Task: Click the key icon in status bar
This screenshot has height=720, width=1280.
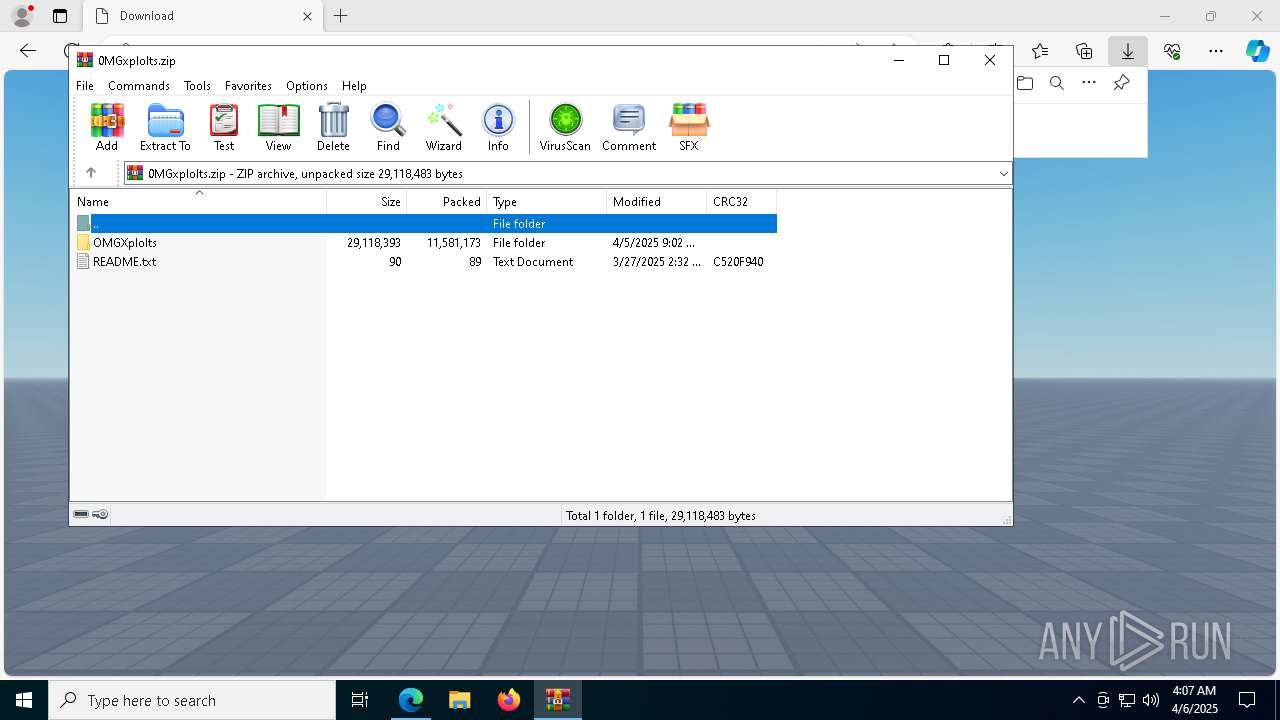Action: point(100,514)
